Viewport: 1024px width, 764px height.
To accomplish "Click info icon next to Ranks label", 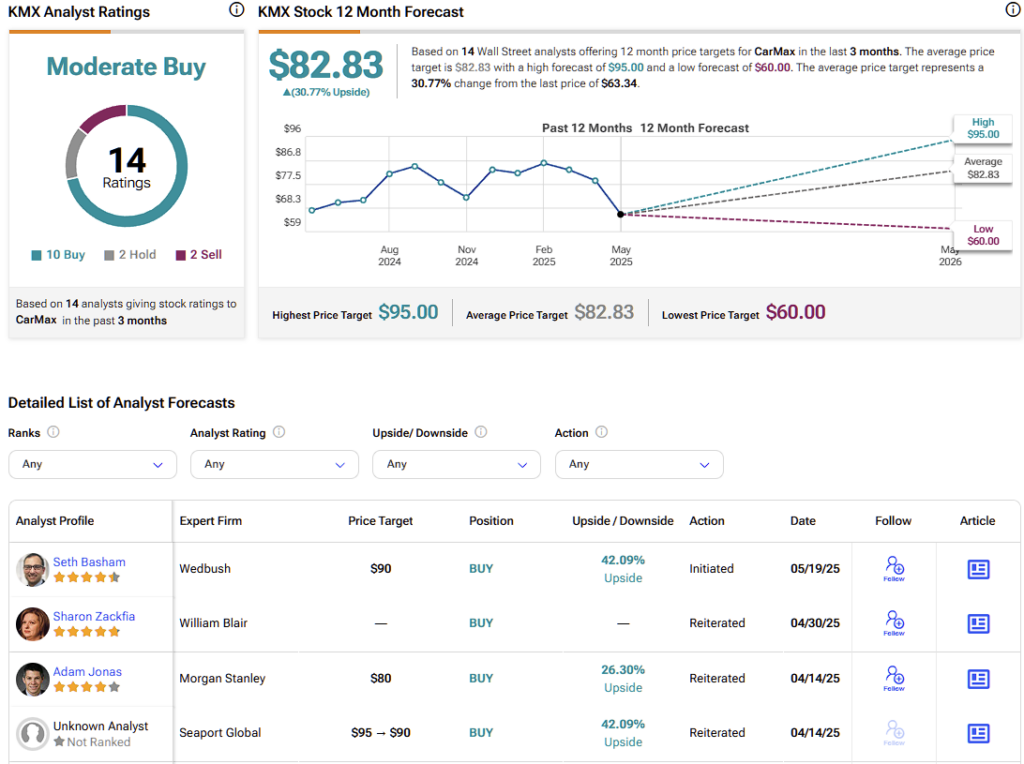I will [54, 432].
